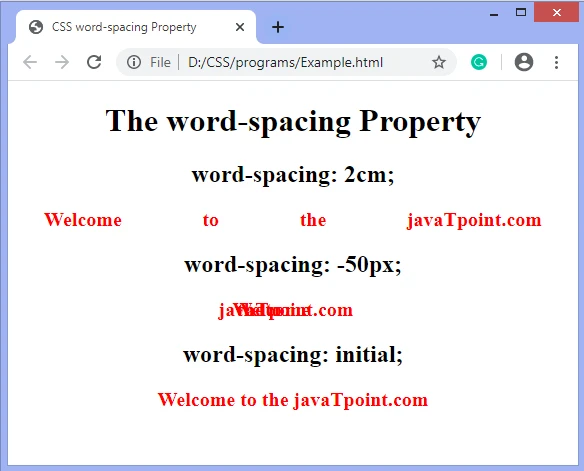
Task: Minimize the browser window
Action: pyautogui.click(x=494, y=14)
